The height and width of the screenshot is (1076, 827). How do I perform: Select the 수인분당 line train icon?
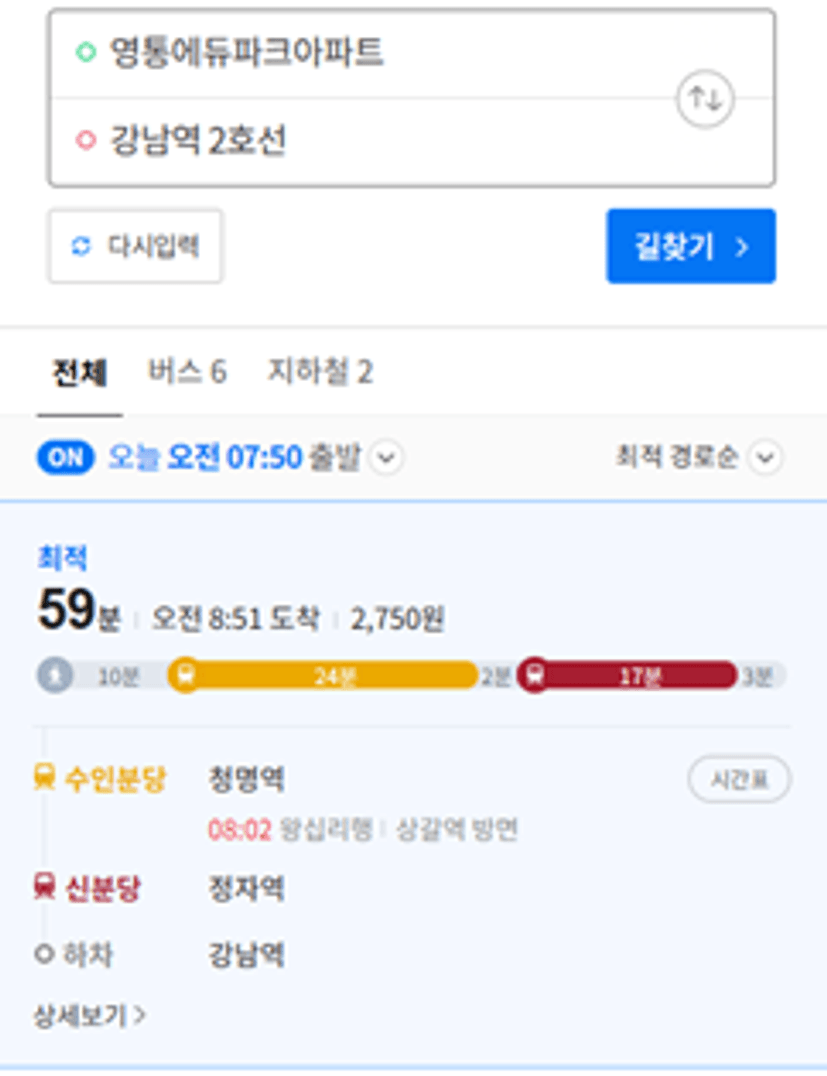click(45, 778)
